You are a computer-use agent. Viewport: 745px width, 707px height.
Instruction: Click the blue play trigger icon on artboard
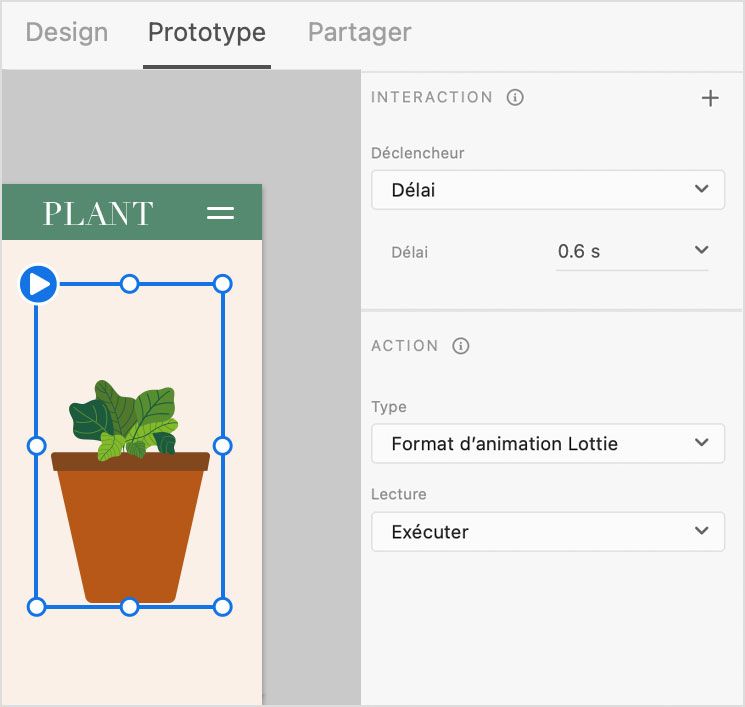38,284
